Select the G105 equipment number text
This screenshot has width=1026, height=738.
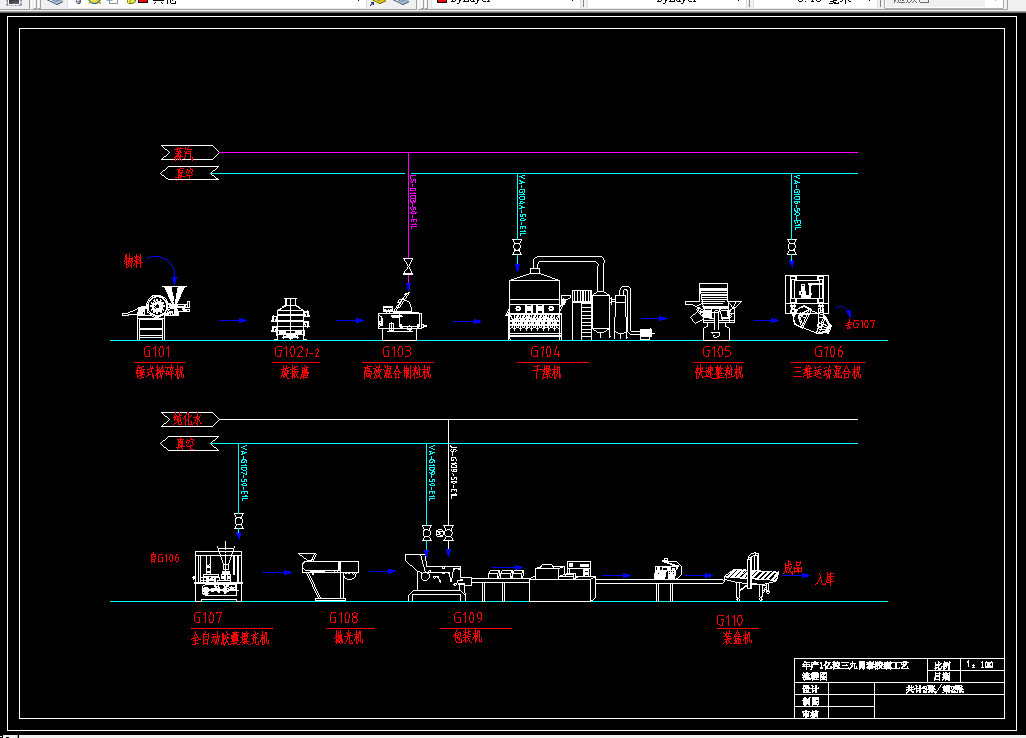(716, 352)
